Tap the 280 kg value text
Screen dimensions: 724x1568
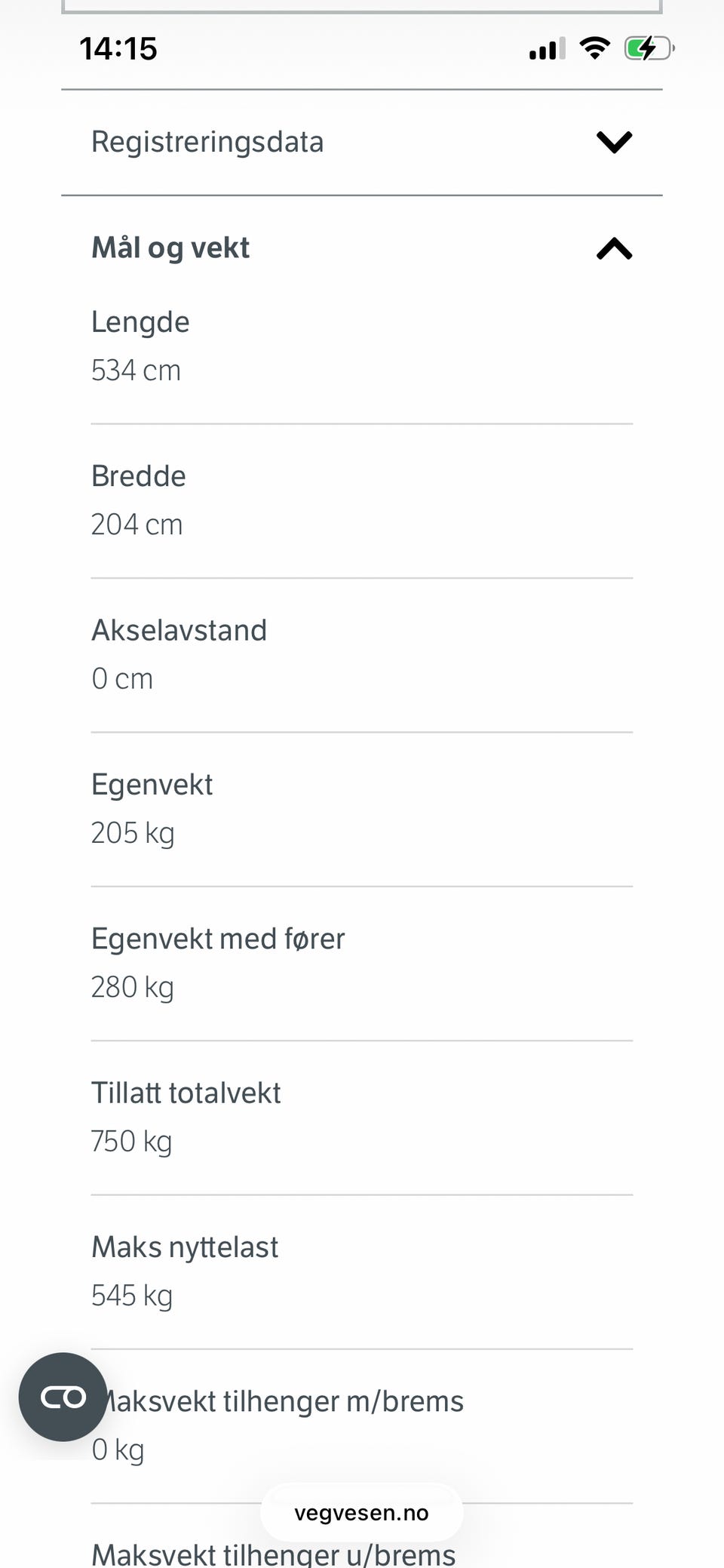133,987
